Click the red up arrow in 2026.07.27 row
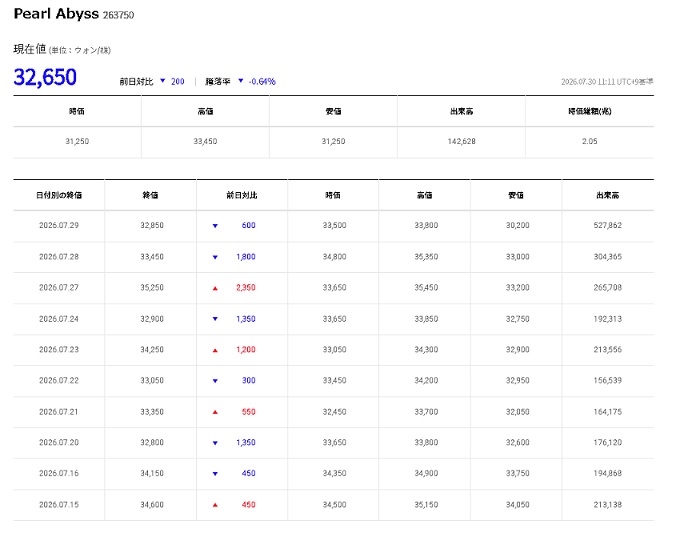Screen dimensions: 684x533 click(x=215, y=288)
